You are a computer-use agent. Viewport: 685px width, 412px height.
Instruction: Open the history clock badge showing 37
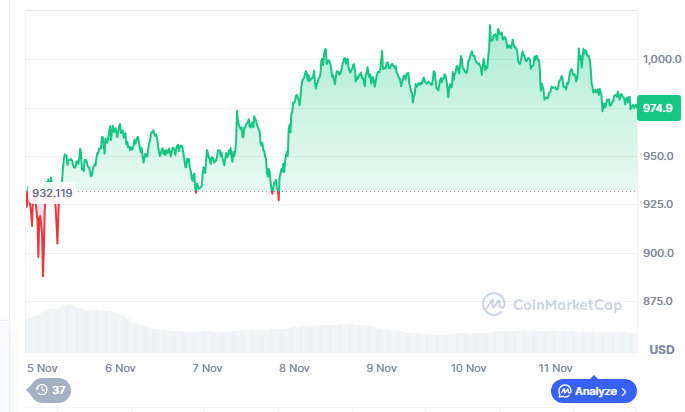point(49,390)
